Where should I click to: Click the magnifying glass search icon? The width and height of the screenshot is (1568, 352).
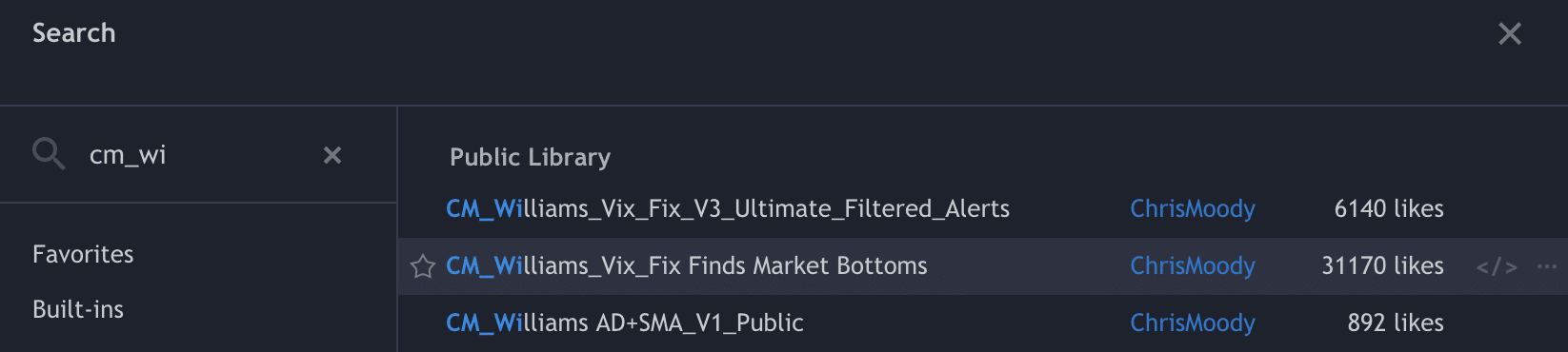pos(48,153)
